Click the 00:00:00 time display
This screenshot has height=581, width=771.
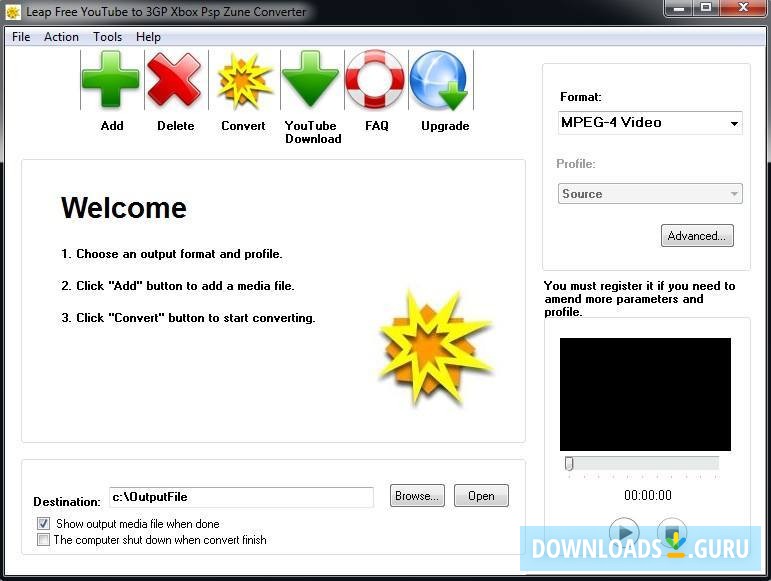tap(648, 495)
